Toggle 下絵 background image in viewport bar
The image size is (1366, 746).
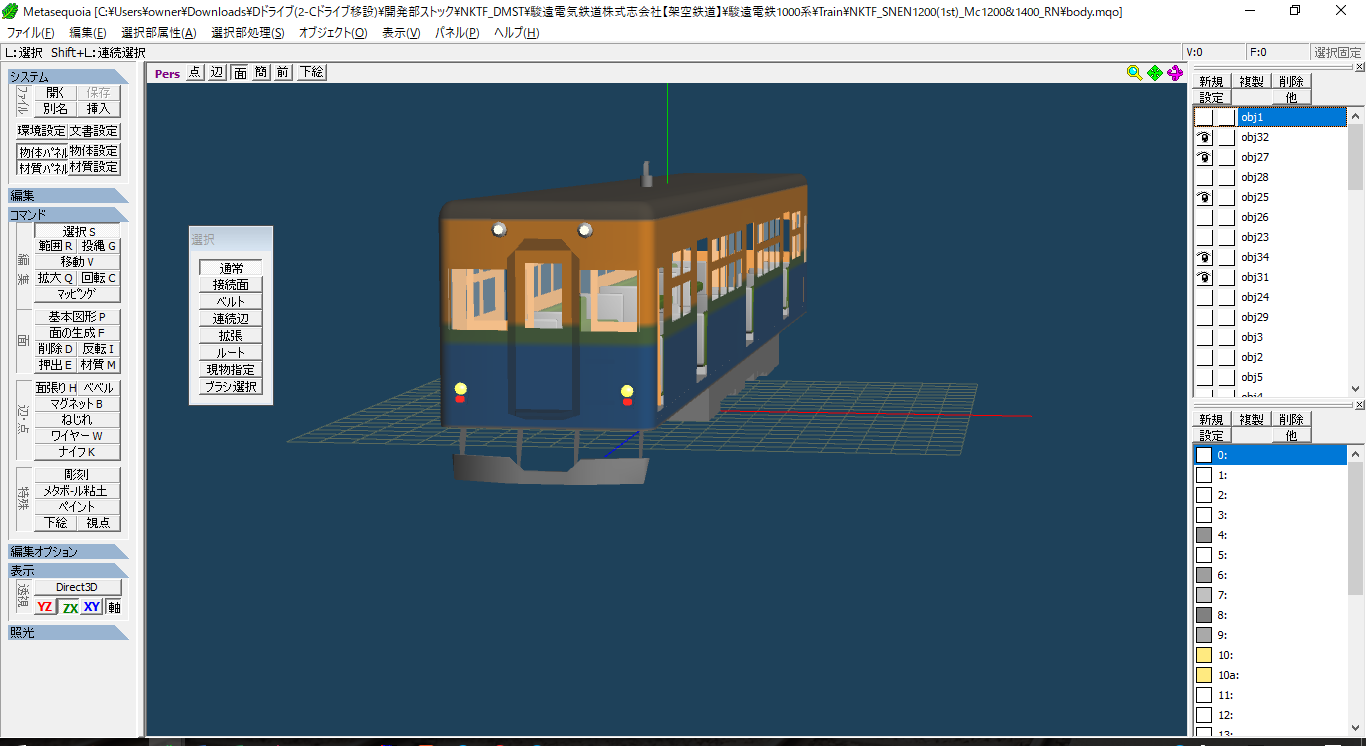311,72
